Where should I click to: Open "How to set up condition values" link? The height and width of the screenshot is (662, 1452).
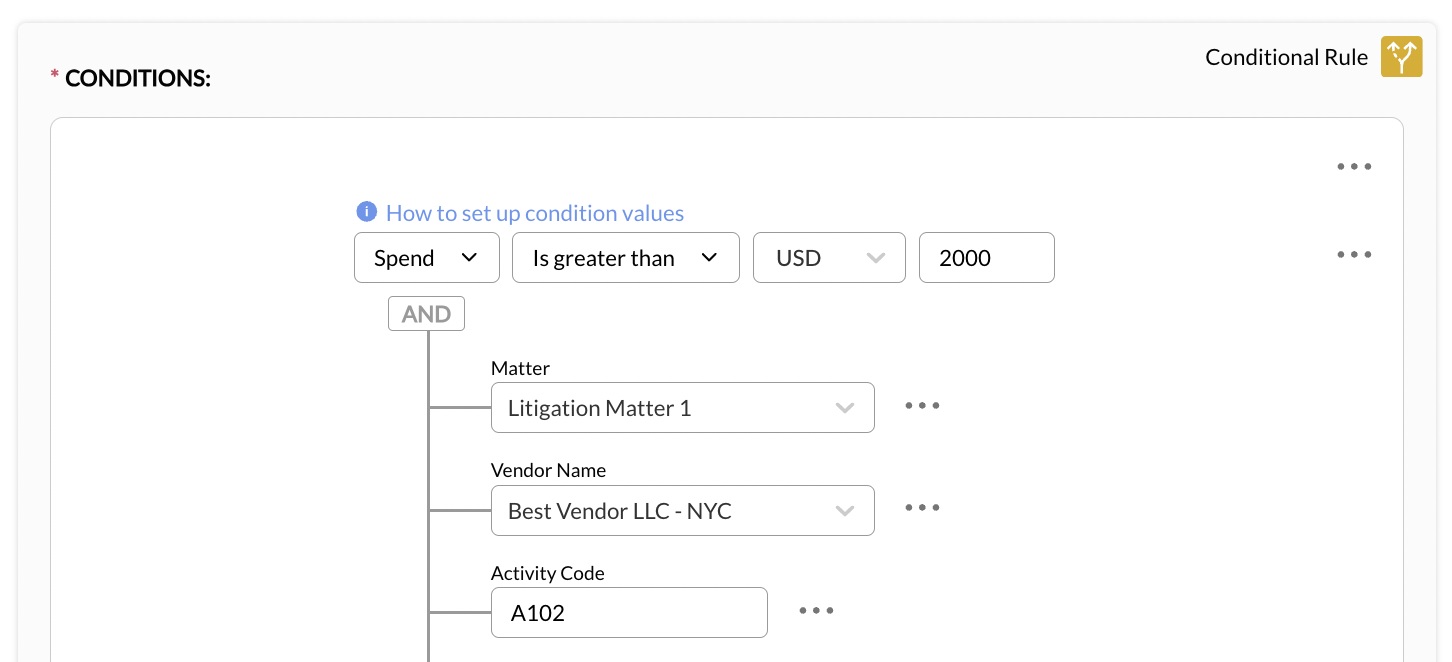pyautogui.click(x=535, y=213)
